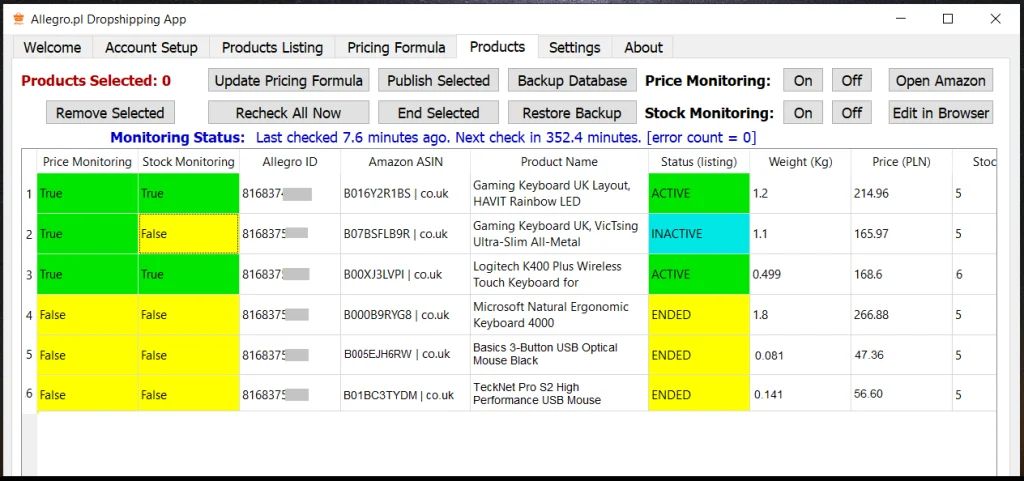Viewport: 1024px width, 481px height.
Task: Click price cell 214.96
Action: click(x=902, y=193)
